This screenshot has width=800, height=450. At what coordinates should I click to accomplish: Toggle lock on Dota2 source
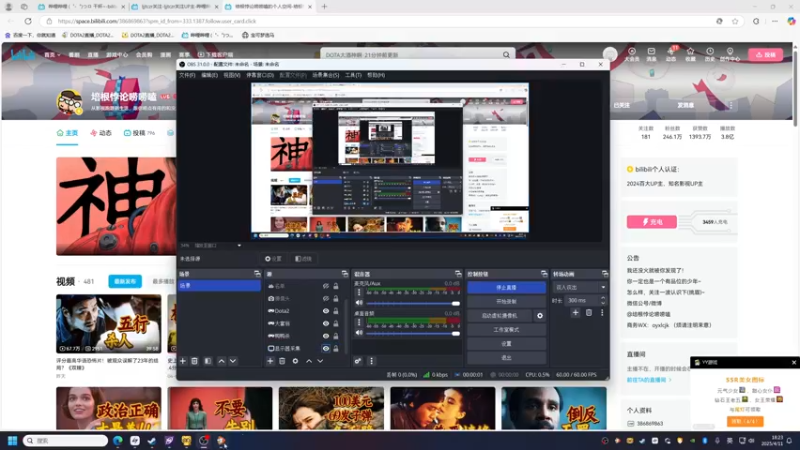[336, 311]
